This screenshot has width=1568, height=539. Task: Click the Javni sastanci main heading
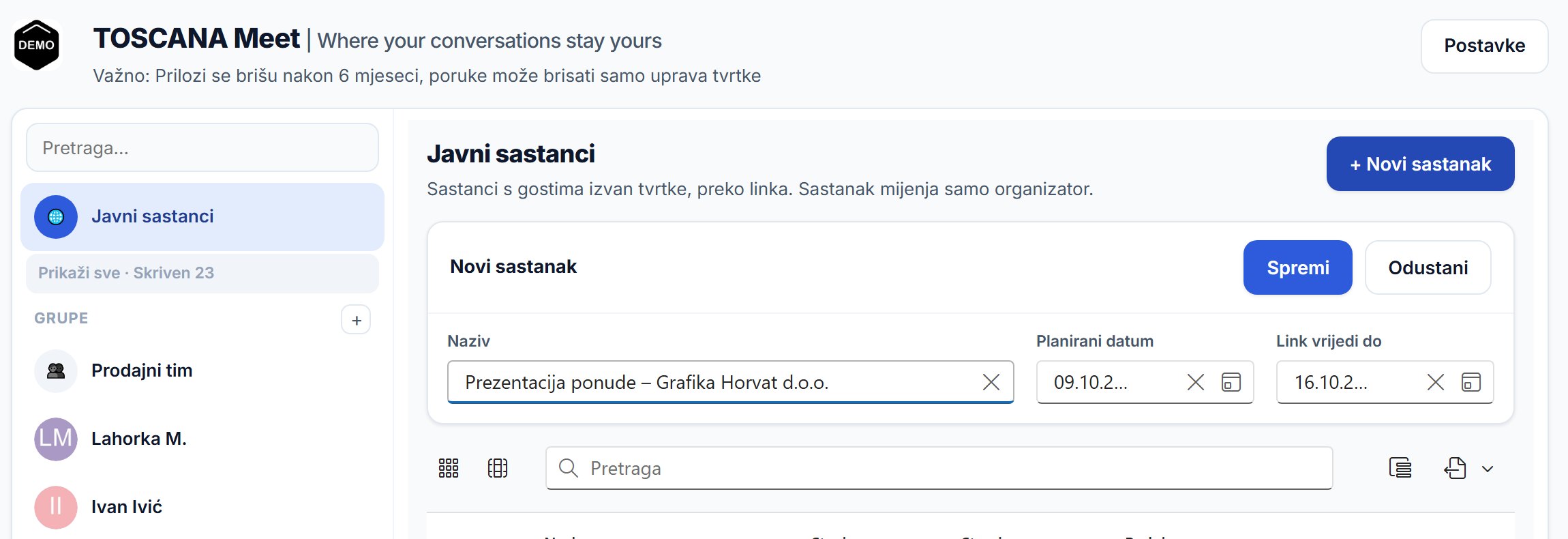click(511, 154)
